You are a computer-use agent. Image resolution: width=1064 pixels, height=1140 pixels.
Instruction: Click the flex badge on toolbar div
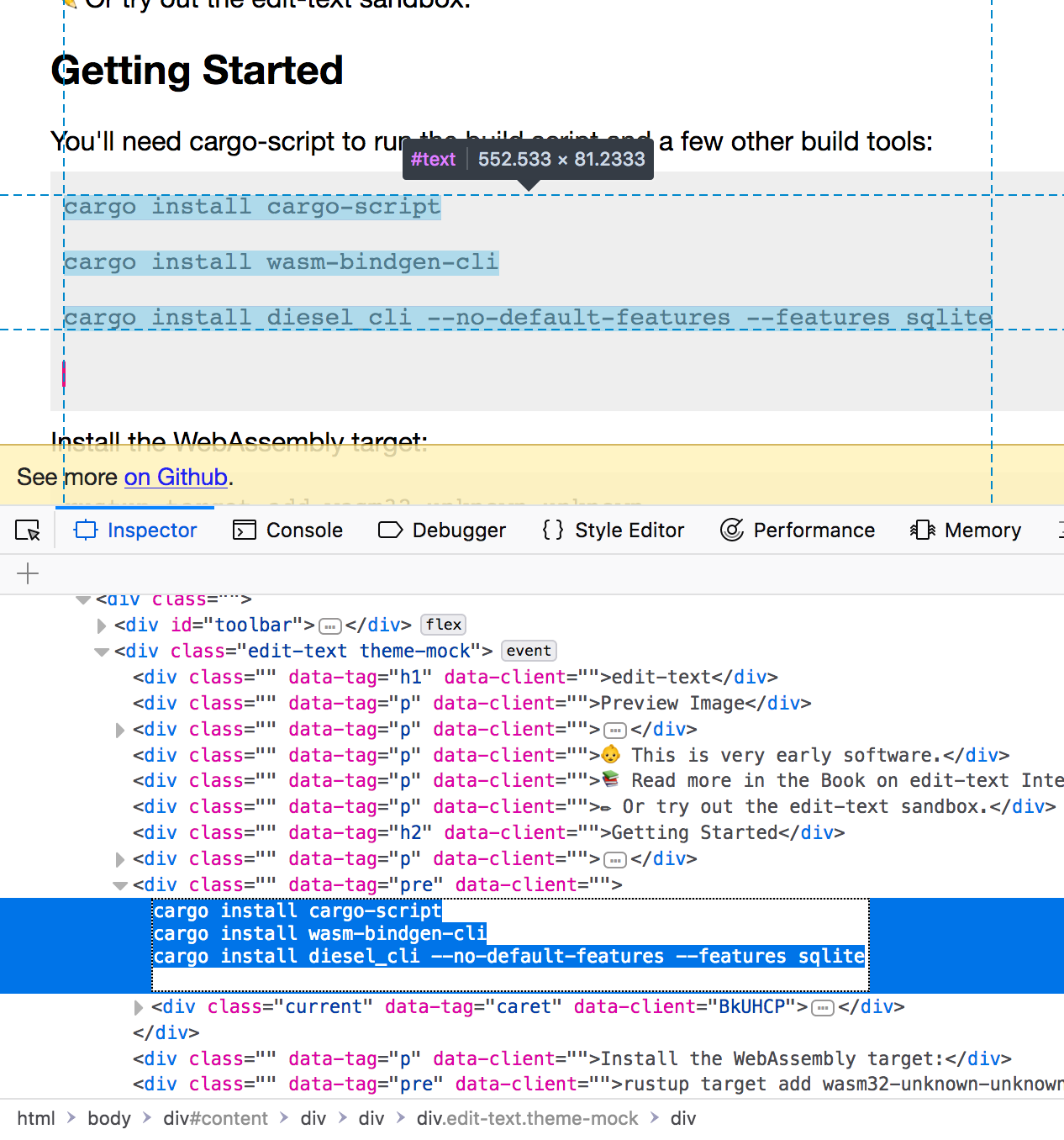point(443,625)
